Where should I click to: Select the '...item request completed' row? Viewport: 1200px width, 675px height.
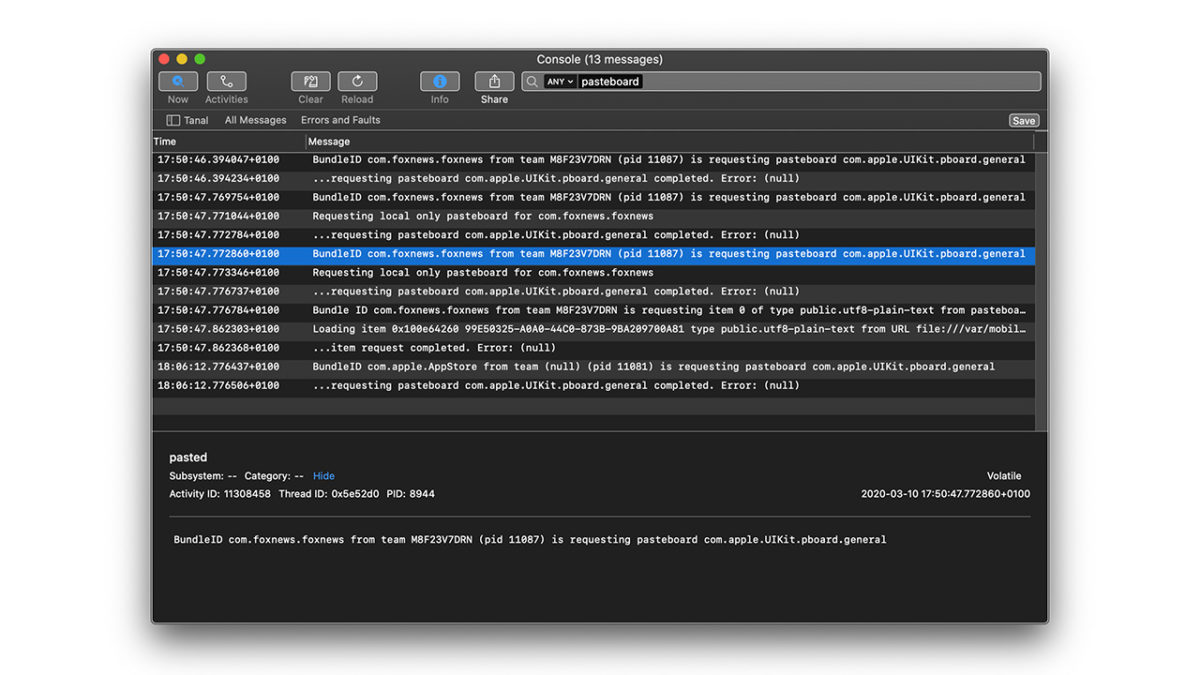click(594, 348)
